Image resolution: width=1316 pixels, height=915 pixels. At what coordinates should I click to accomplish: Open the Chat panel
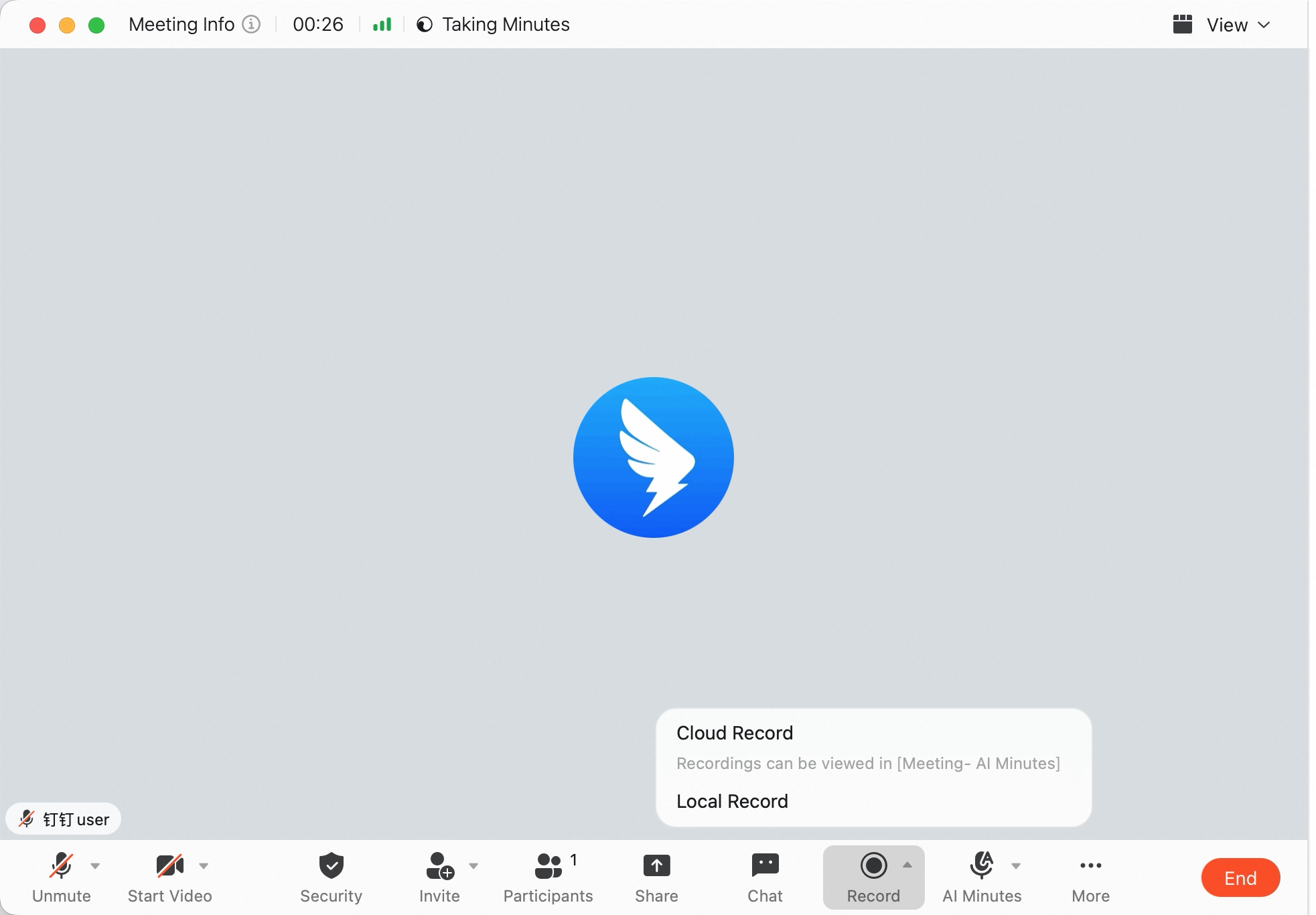point(765,877)
